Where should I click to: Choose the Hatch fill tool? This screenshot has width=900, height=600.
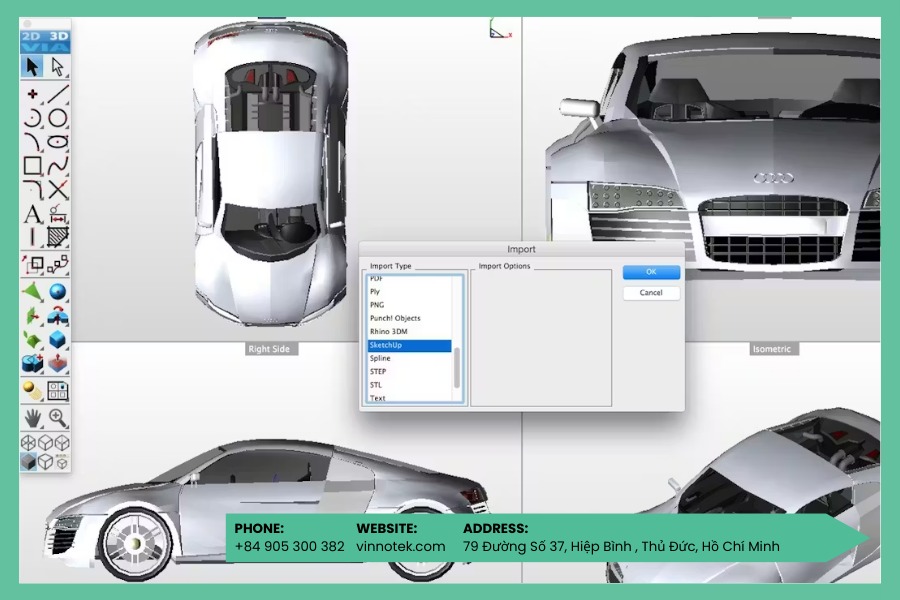tap(57, 237)
